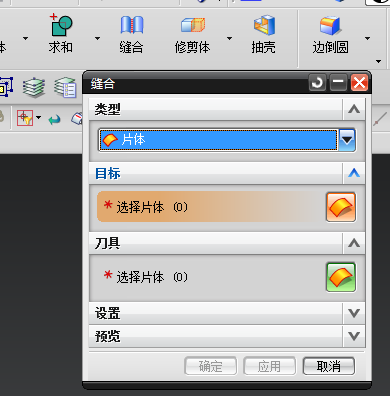Click the green layer stack icon
This screenshot has height=396, width=390.
[x=34, y=87]
